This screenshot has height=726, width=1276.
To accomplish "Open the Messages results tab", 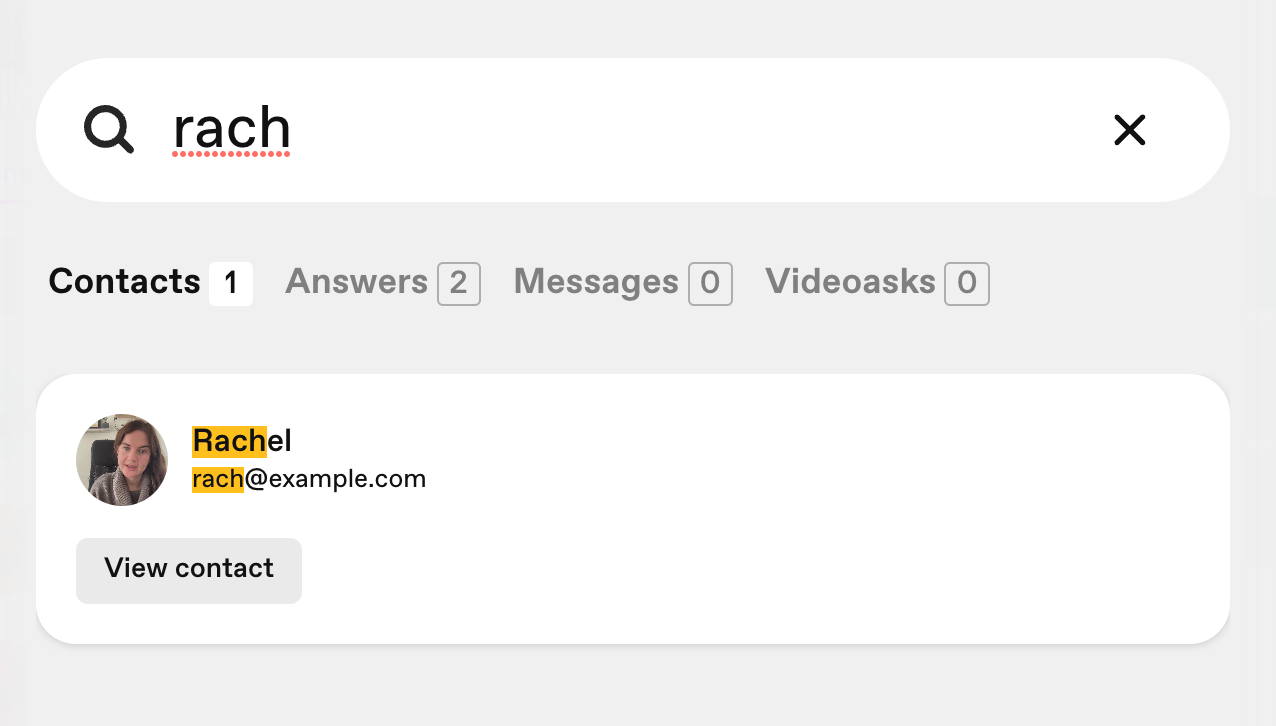I will 622,283.
